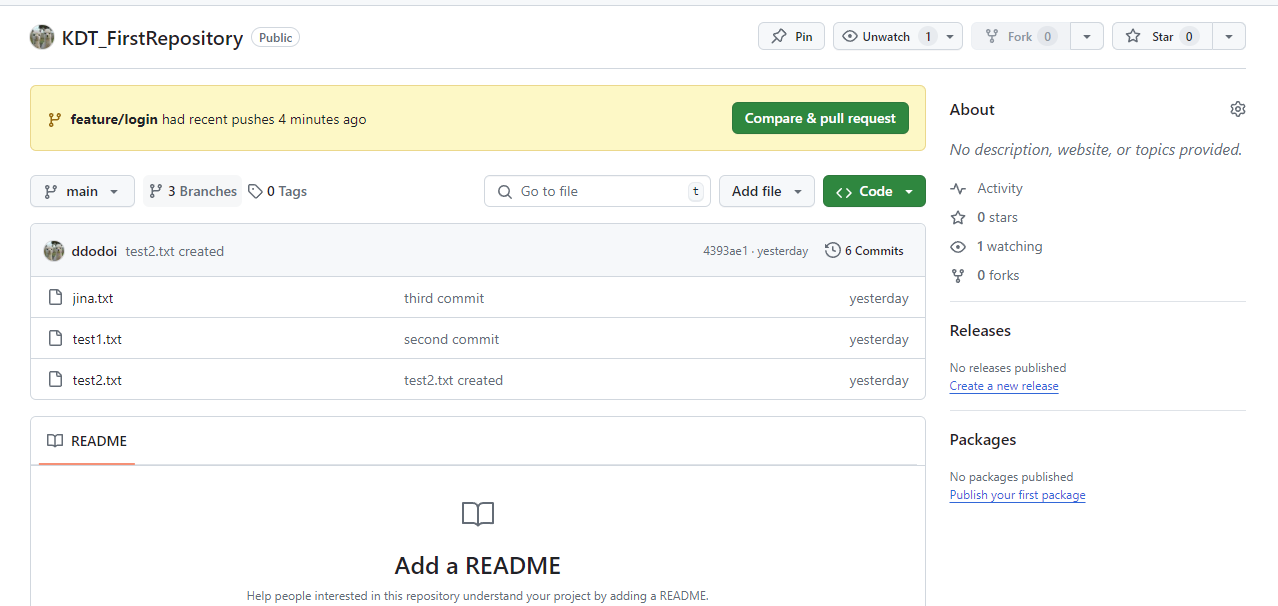The image size is (1278, 606).
Task: Click the file icon next to test1.txt
Action: point(56,339)
